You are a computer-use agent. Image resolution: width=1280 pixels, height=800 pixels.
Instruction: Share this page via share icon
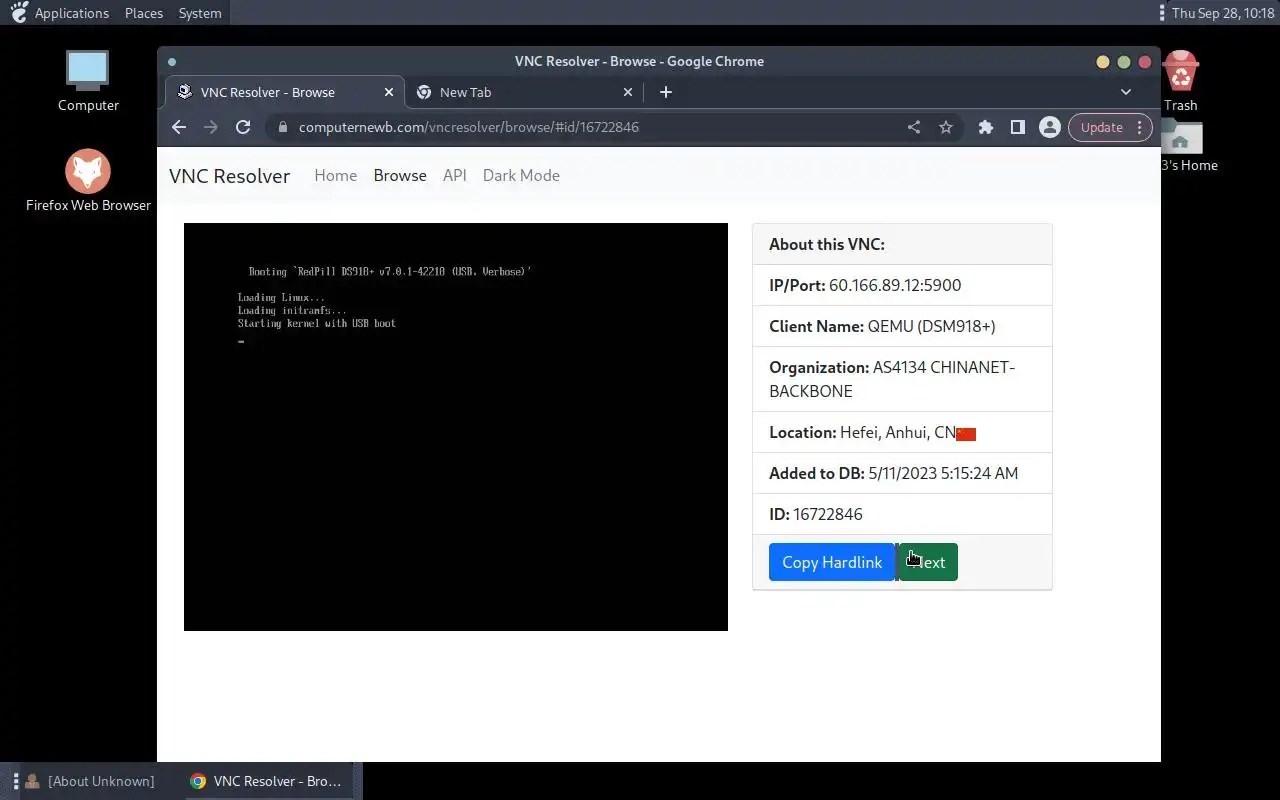pos(913,127)
